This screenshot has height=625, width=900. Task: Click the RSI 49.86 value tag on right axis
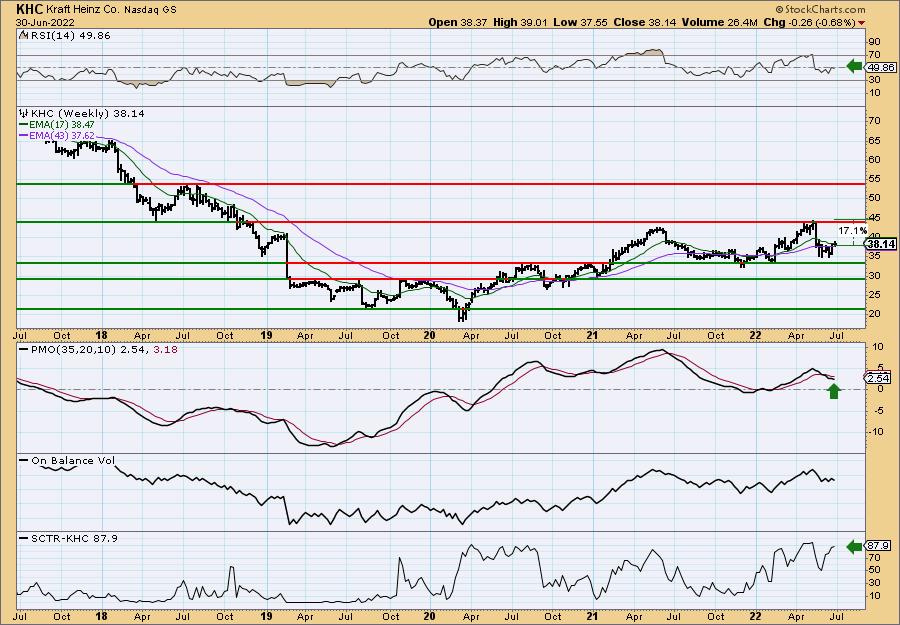(879, 67)
